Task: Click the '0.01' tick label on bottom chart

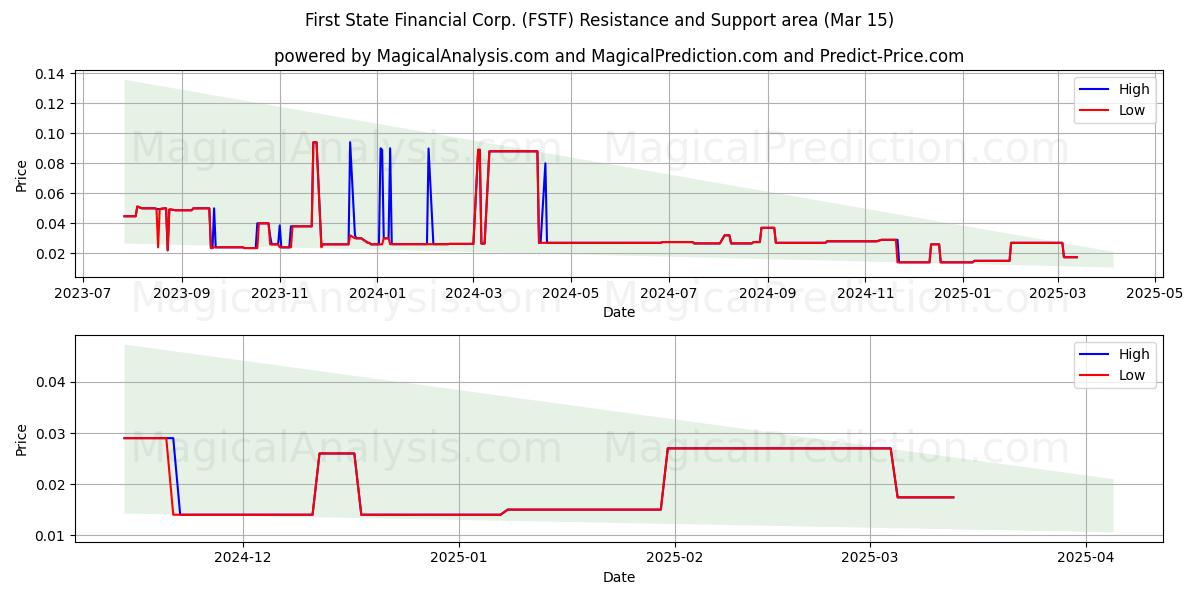Action: tap(51, 536)
